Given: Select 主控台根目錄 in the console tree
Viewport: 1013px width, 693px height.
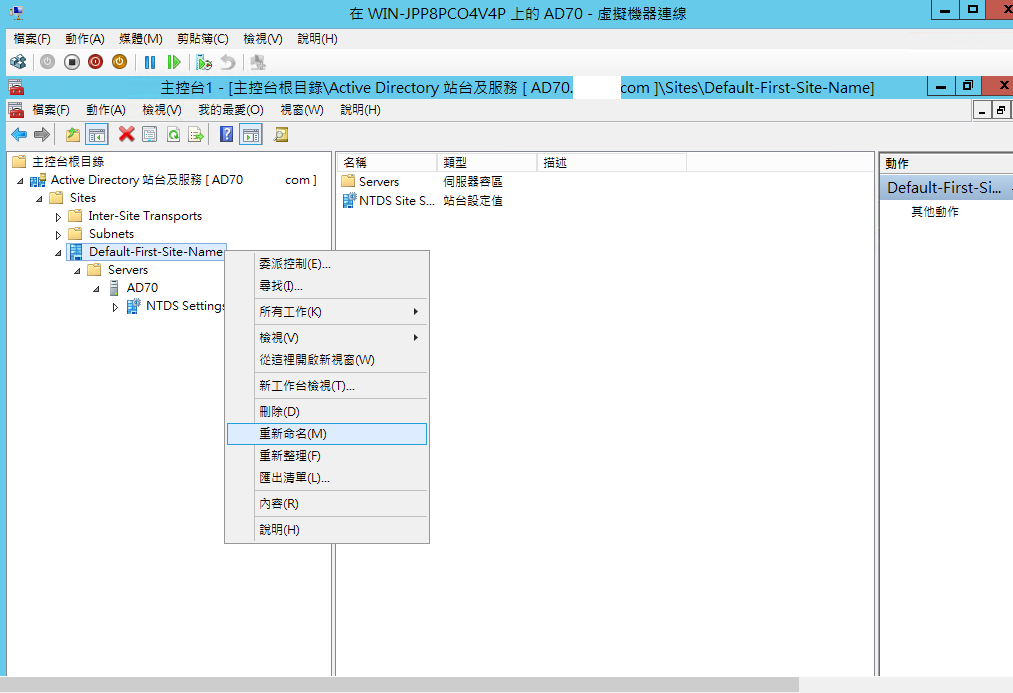Looking at the screenshot, I should point(68,161).
